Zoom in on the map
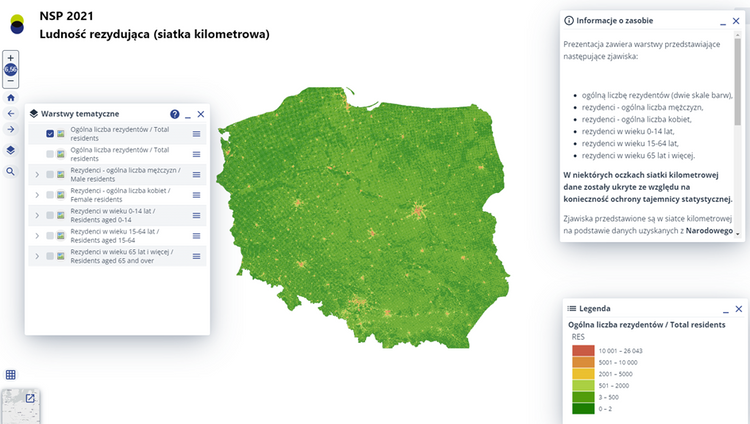750x424 pixels. (x=10, y=58)
